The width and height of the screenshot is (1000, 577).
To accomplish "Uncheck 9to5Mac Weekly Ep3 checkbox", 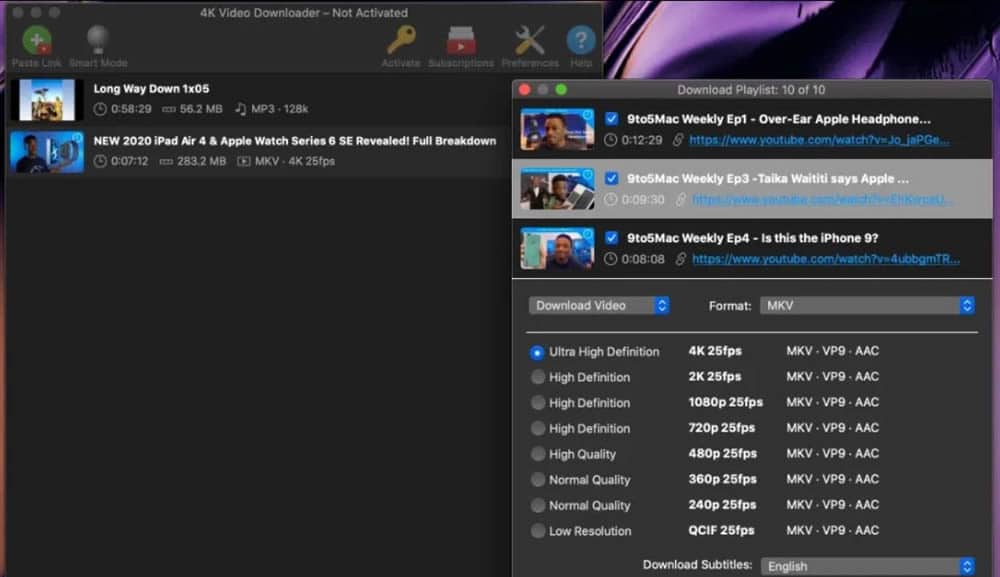I will (x=611, y=178).
